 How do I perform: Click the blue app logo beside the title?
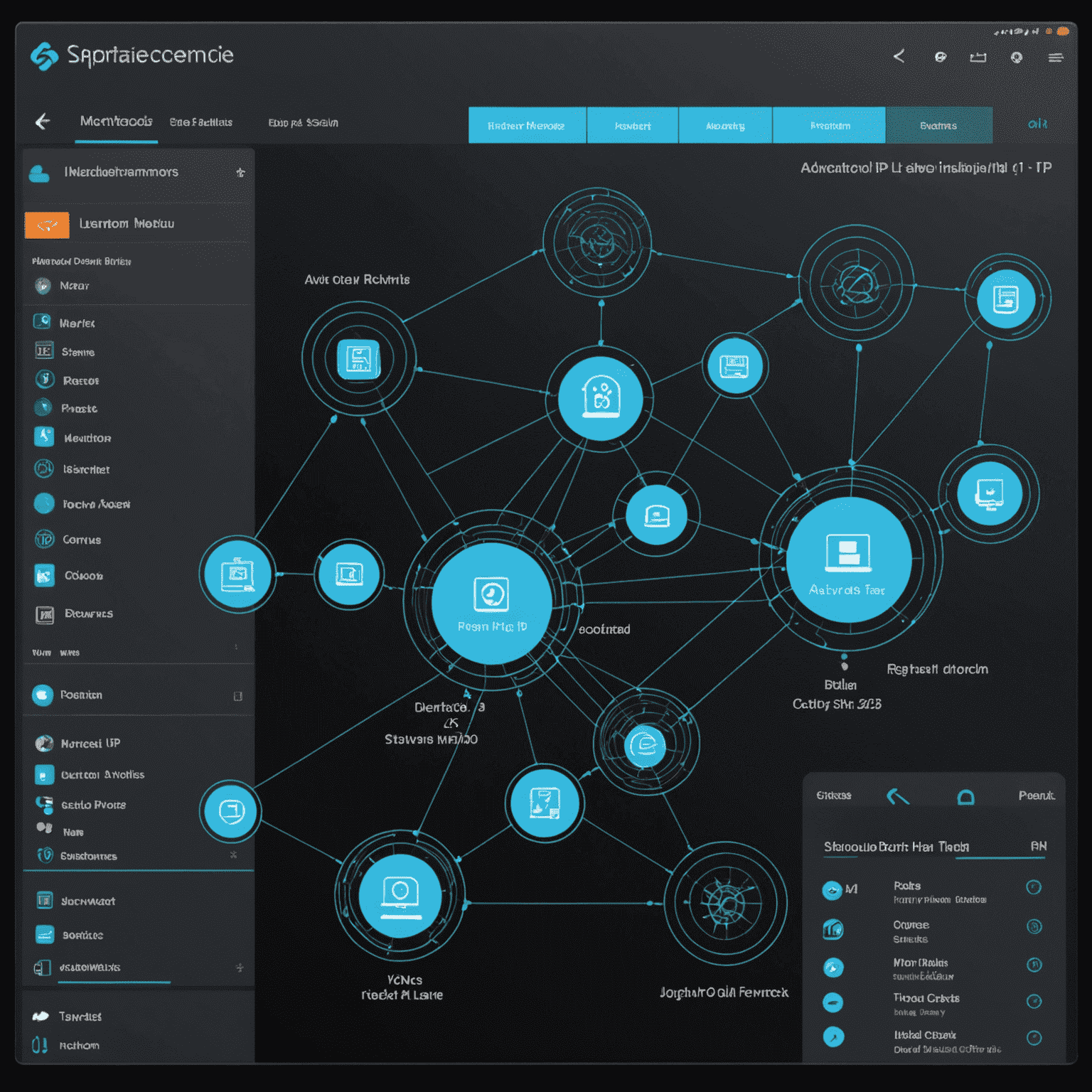[44, 56]
